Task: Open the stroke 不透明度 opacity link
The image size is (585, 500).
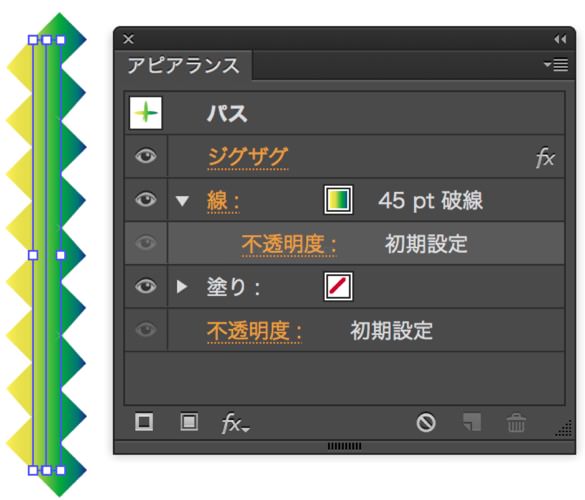Action: click(x=289, y=244)
